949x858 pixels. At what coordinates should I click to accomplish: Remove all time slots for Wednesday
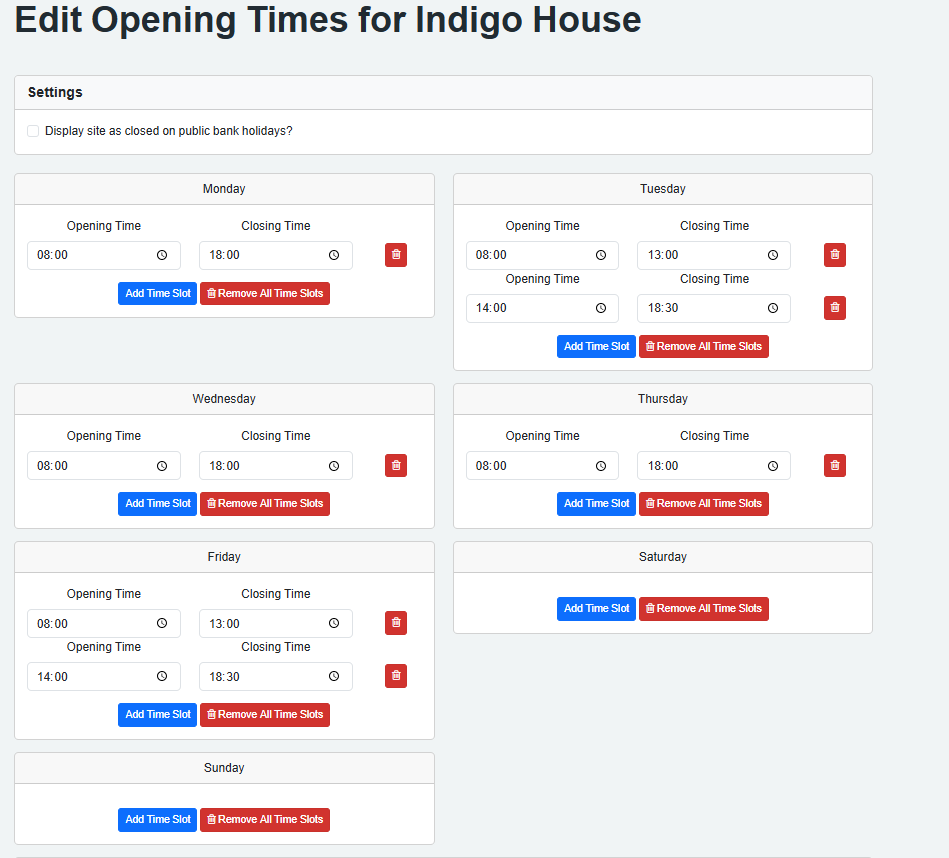coord(265,503)
